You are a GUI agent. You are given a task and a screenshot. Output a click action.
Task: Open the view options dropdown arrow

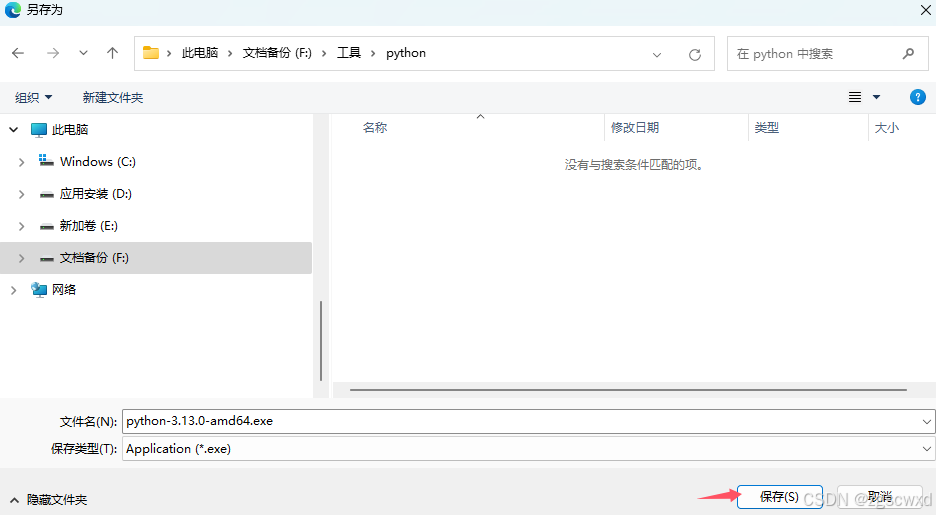click(x=876, y=97)
